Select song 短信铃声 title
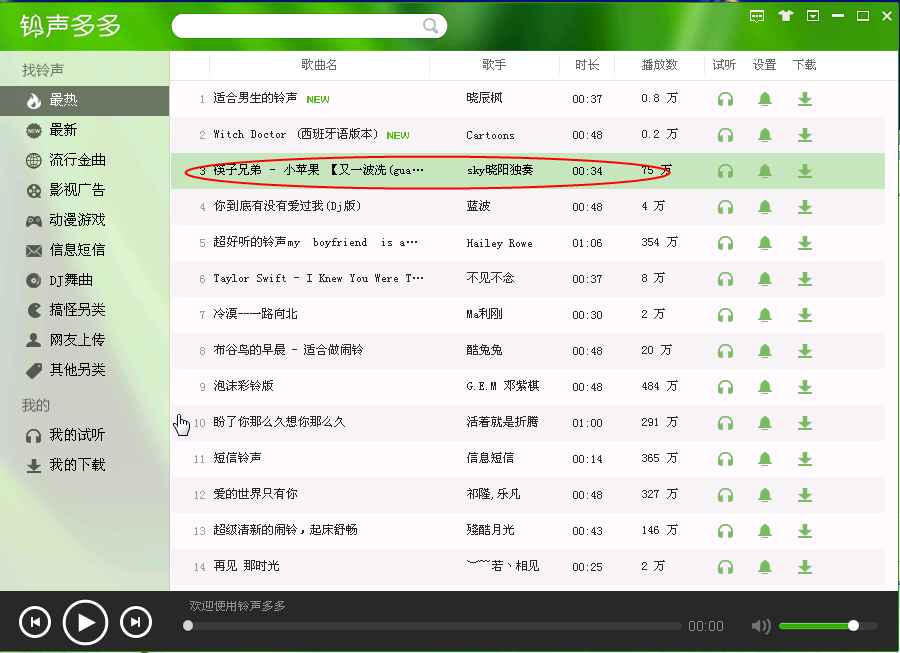Image resolution: width=900 pixels, height=653 pixels. tap(237, 458)
